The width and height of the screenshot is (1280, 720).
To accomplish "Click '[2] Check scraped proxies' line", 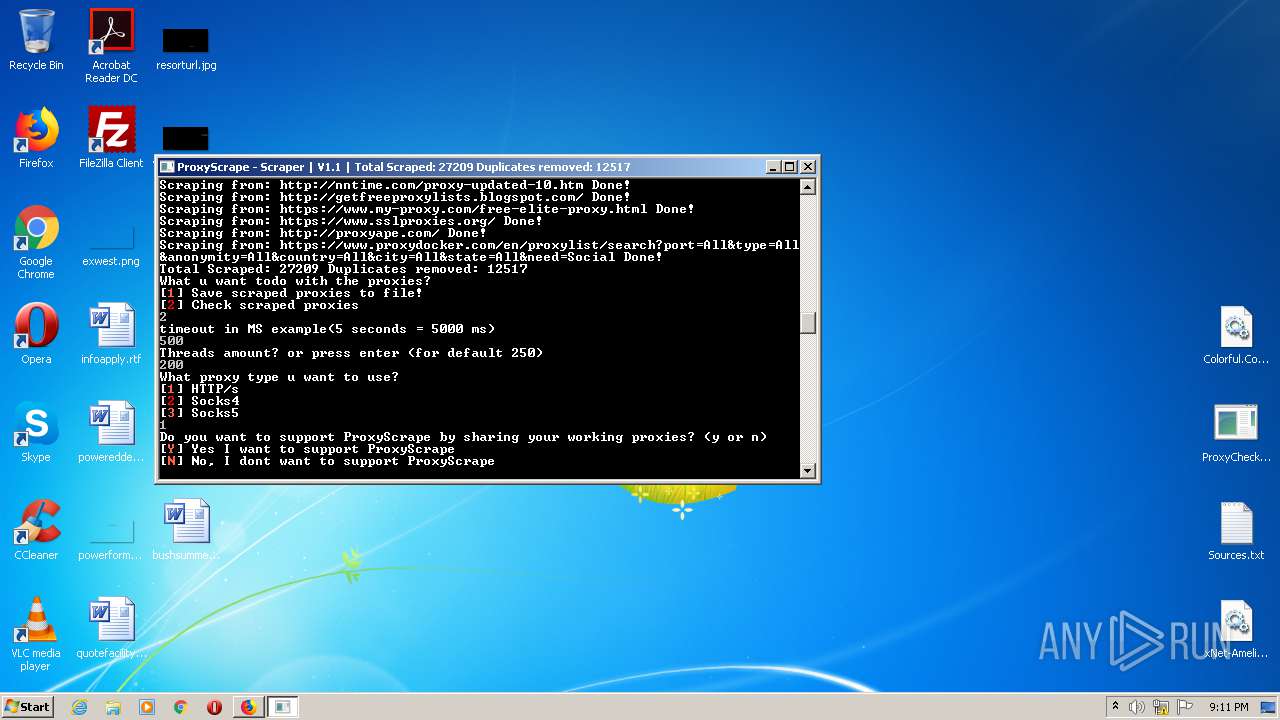I will click(x=259, y=305).
